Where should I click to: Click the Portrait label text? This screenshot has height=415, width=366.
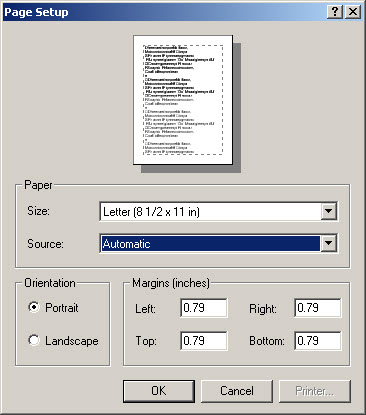(62, 308)
